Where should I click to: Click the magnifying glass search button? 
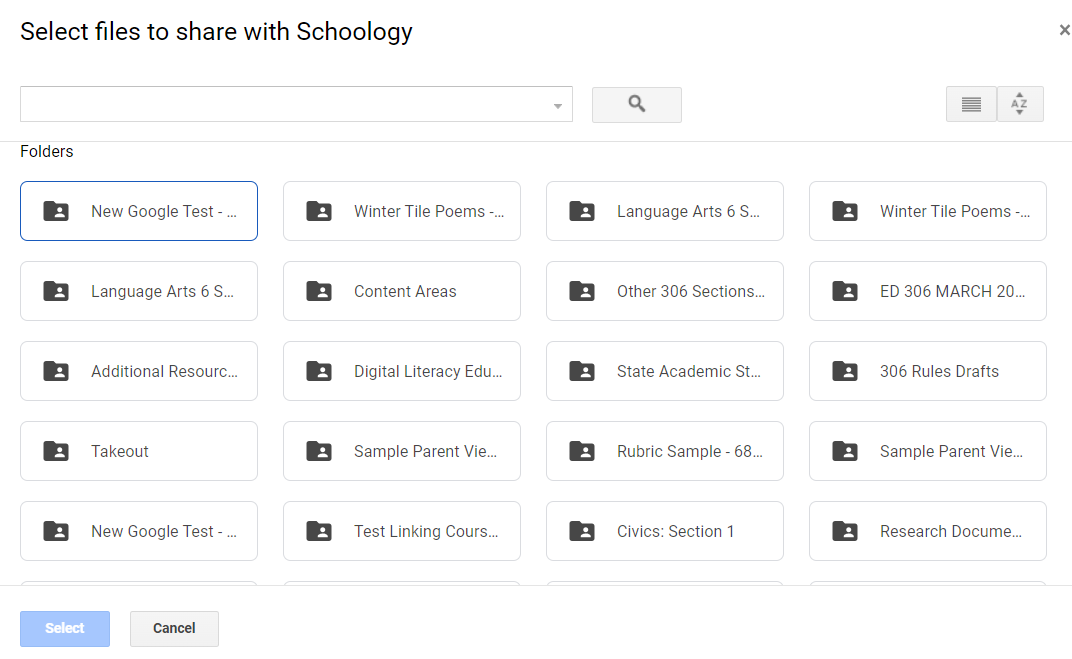click(x=636, y=105)
